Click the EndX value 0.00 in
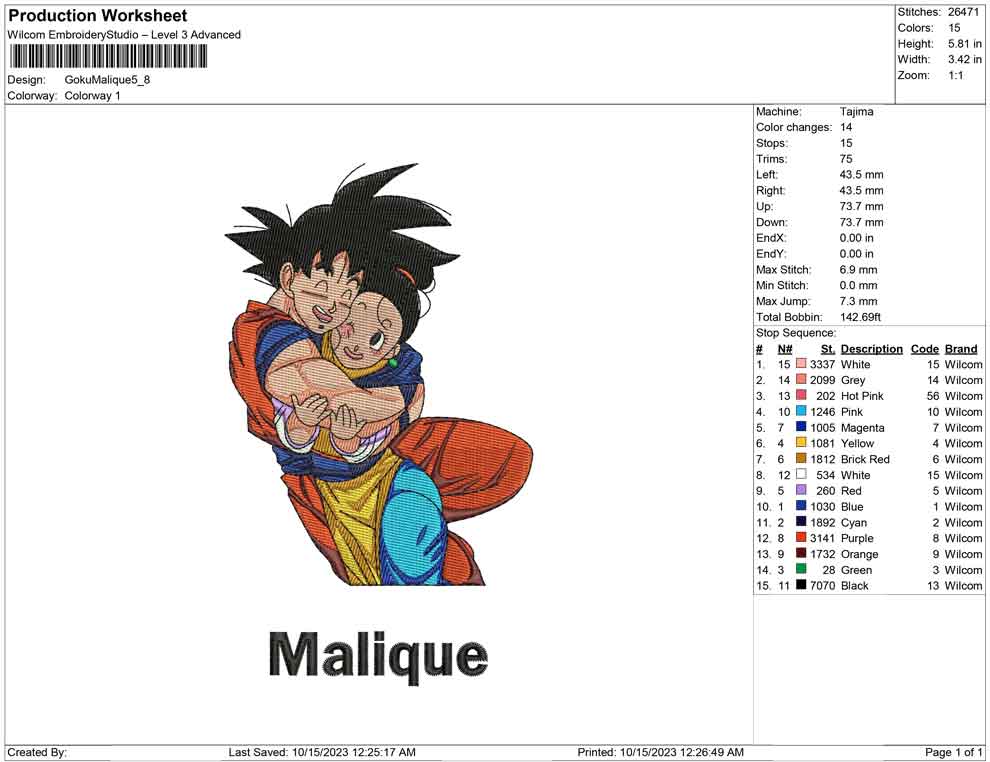This screenshot has width=990, height=762. (x=857, y=238)
